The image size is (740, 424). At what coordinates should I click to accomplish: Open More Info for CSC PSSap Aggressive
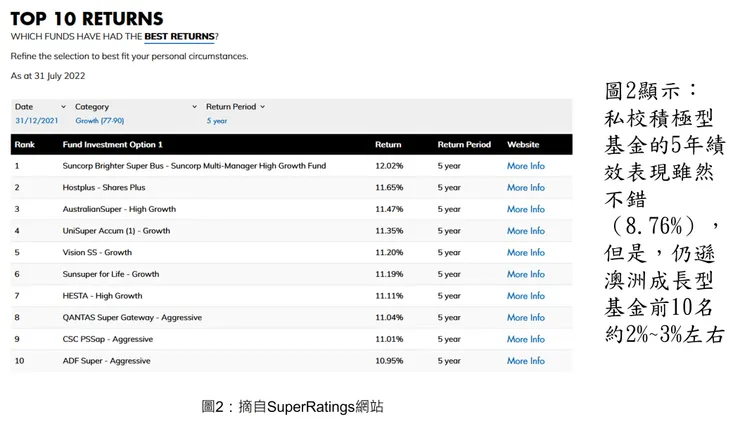click(x=526, y=339)
